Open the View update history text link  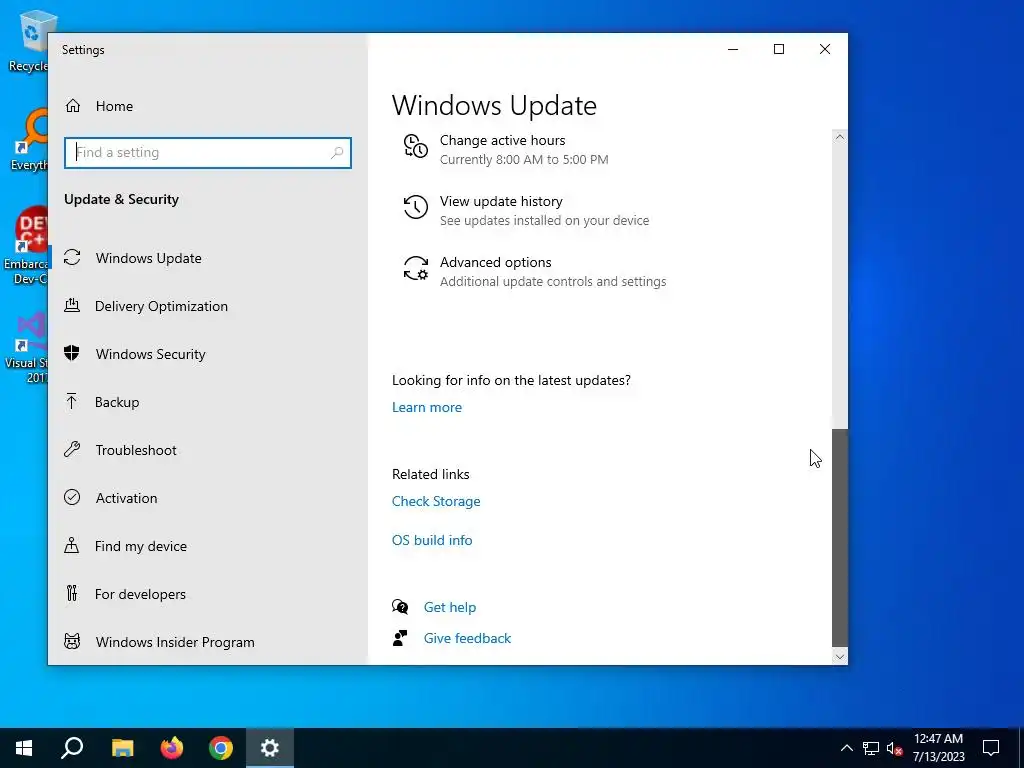coord(501,201)
